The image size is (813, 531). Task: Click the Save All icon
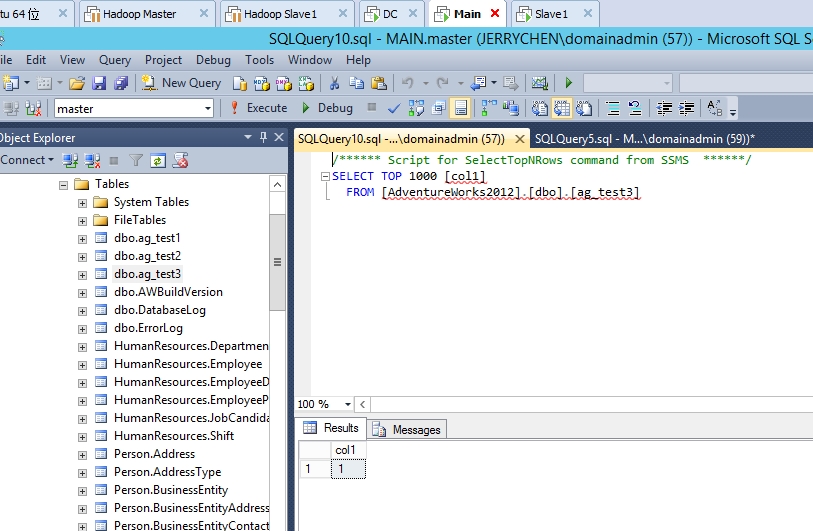click(121, 83)
